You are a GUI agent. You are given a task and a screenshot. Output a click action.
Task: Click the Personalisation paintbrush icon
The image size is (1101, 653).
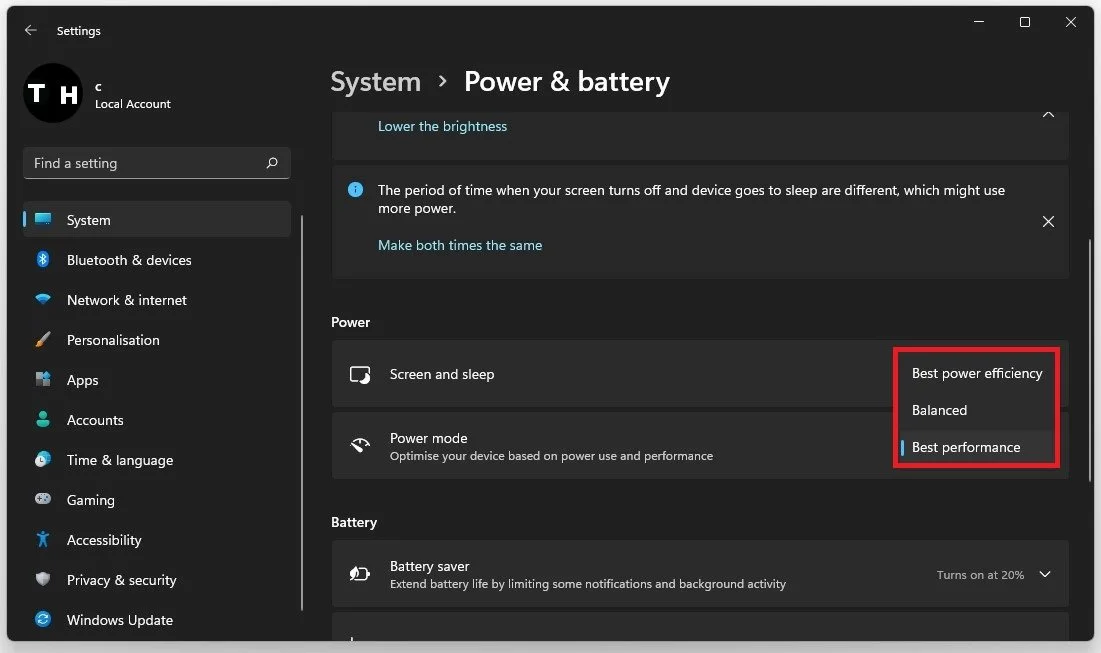pyautogui.click(x=43, y=339)
